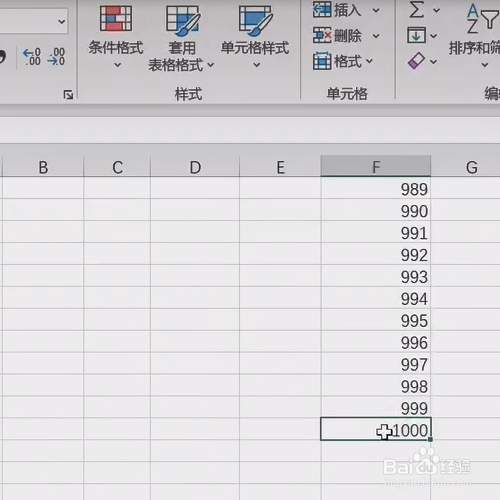The image size is (500, 500).
Task: Expand the Sort and Filter dropdown arrow
Action: pos(485,65)
